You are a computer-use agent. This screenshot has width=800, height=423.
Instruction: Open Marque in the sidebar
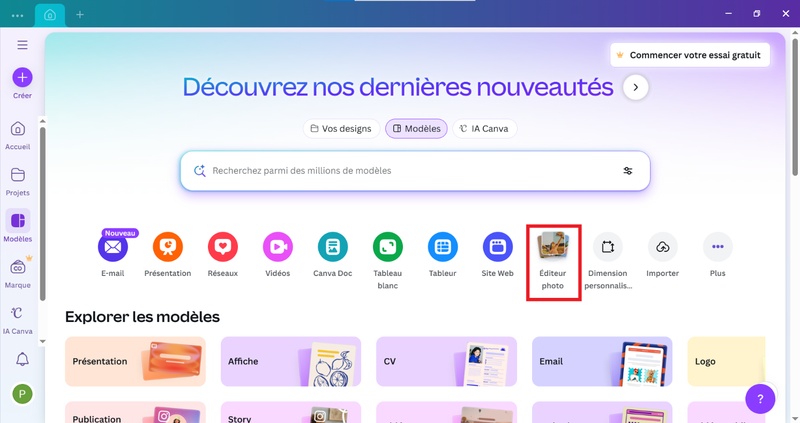point(18,273)
